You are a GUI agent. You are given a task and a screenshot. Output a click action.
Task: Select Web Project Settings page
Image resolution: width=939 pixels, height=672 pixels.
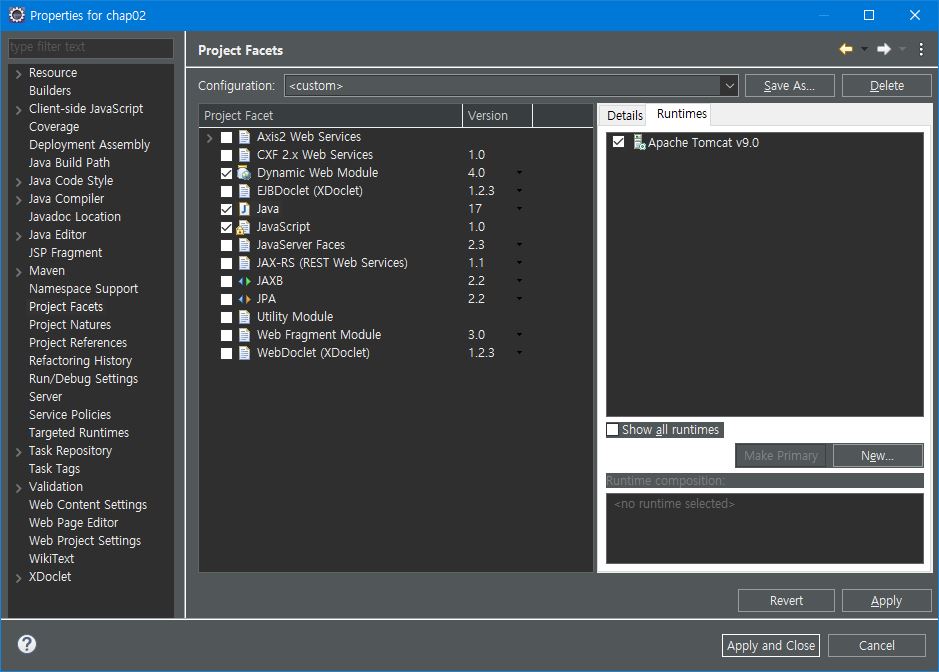point(85,541)
